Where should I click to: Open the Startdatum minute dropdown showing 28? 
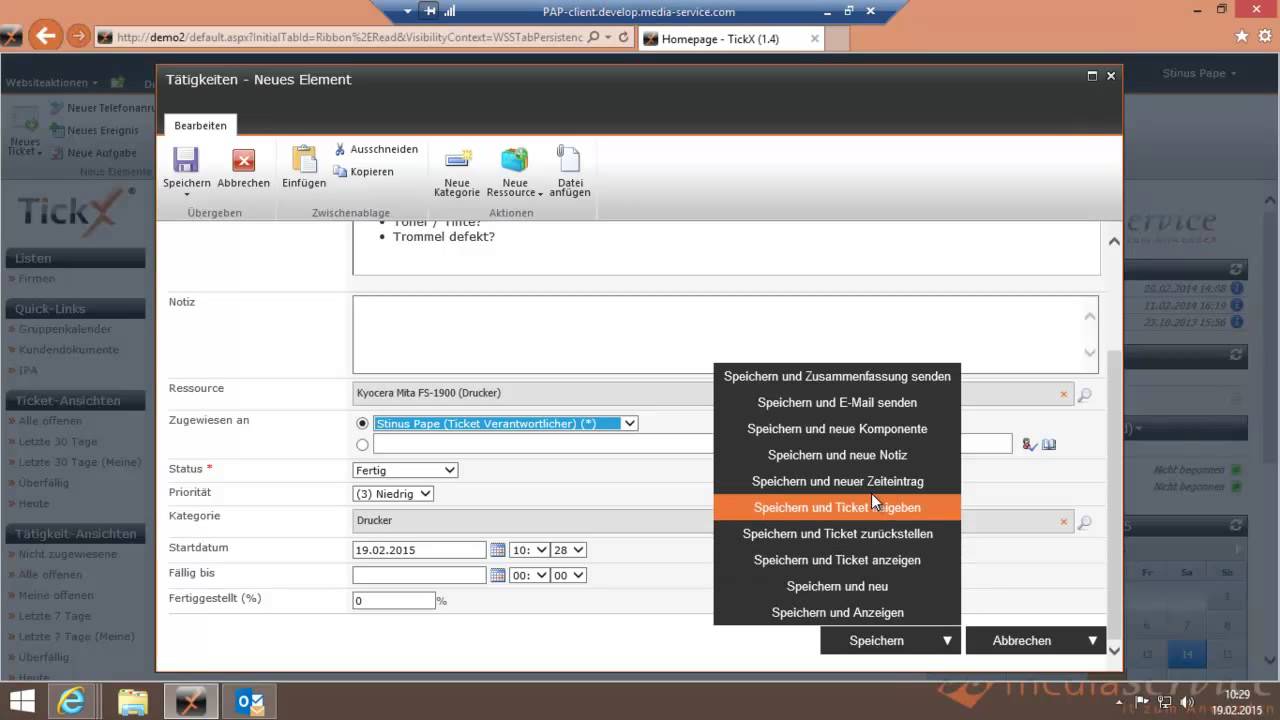tap(569, 550)
